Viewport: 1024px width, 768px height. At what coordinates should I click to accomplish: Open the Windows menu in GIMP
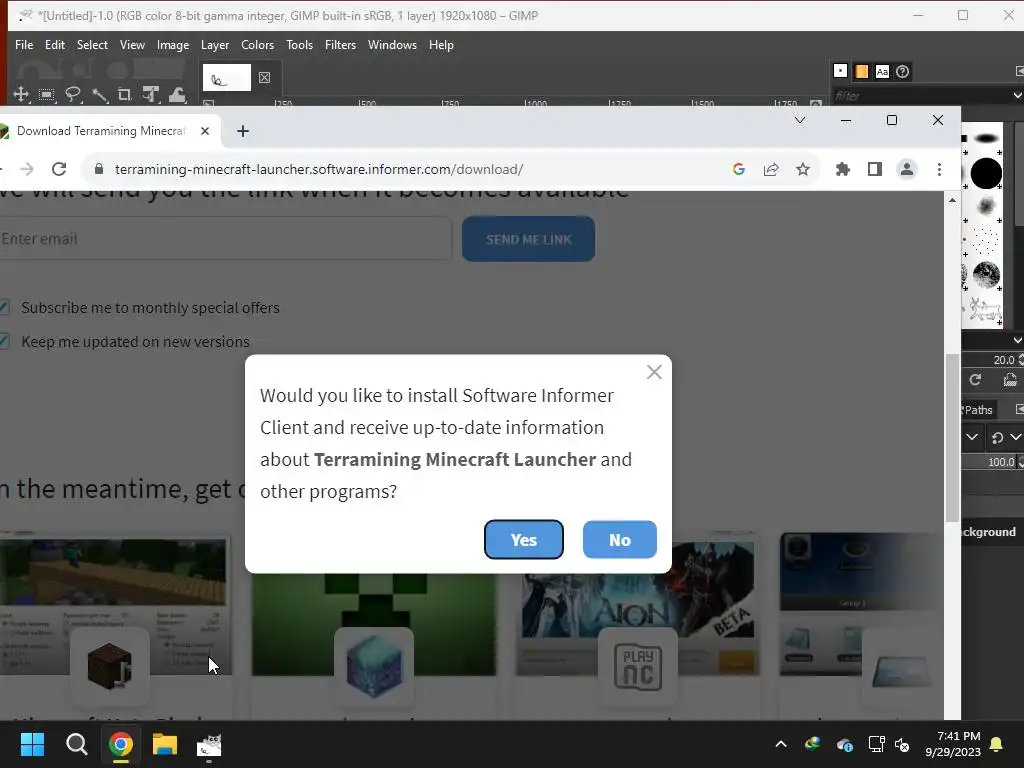[392, 45]
